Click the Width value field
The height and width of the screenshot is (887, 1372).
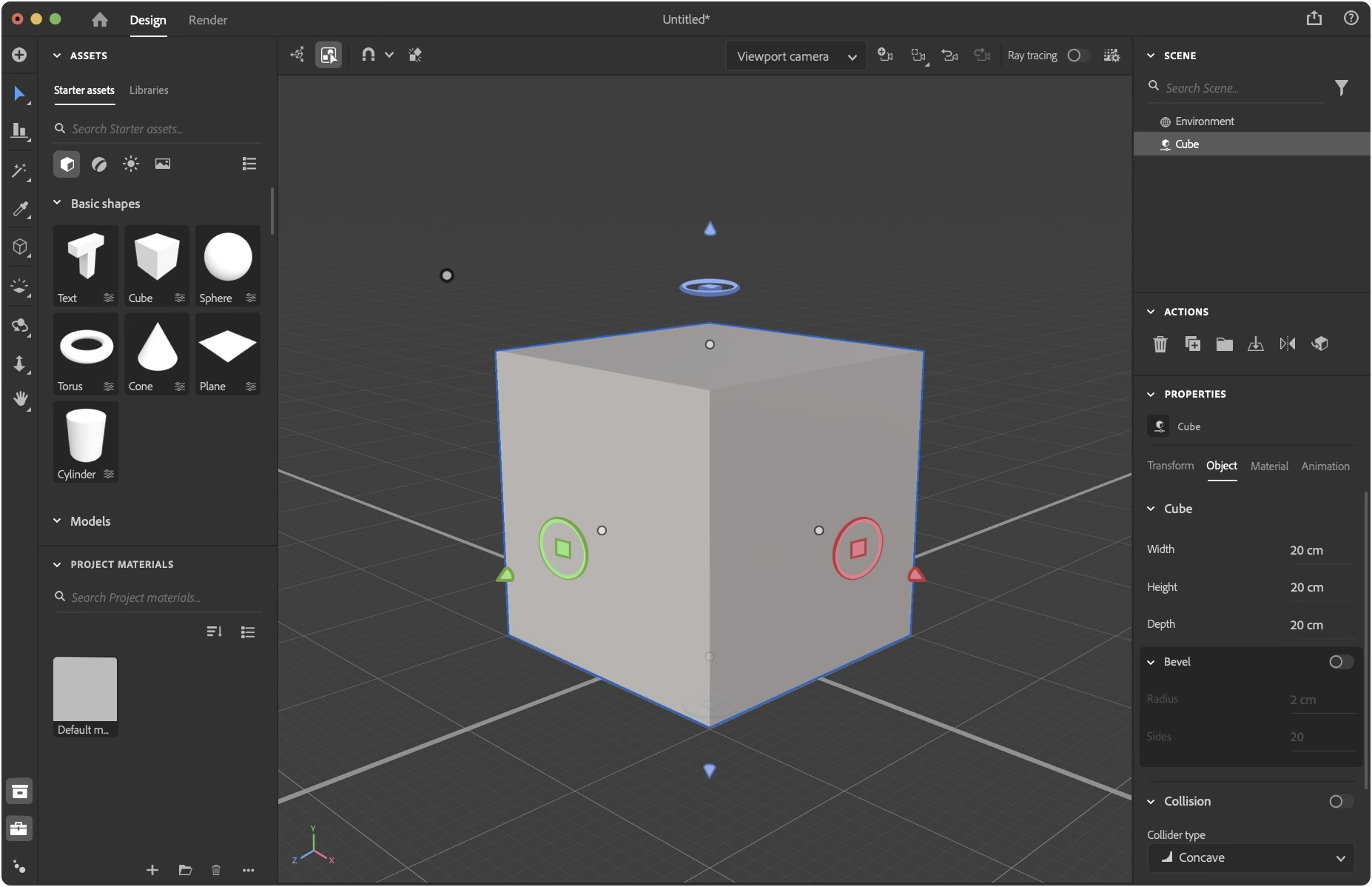[x=1321, y=550]
